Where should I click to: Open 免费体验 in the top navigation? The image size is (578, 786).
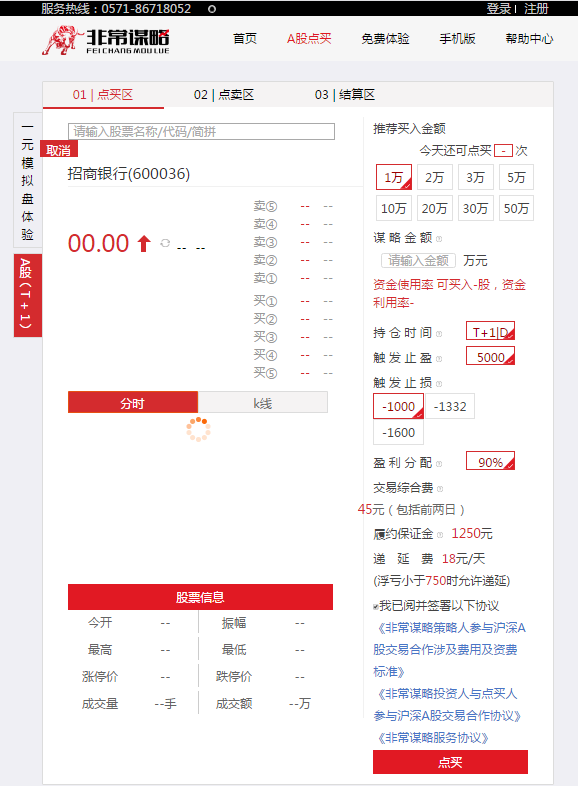coord(385,39)
